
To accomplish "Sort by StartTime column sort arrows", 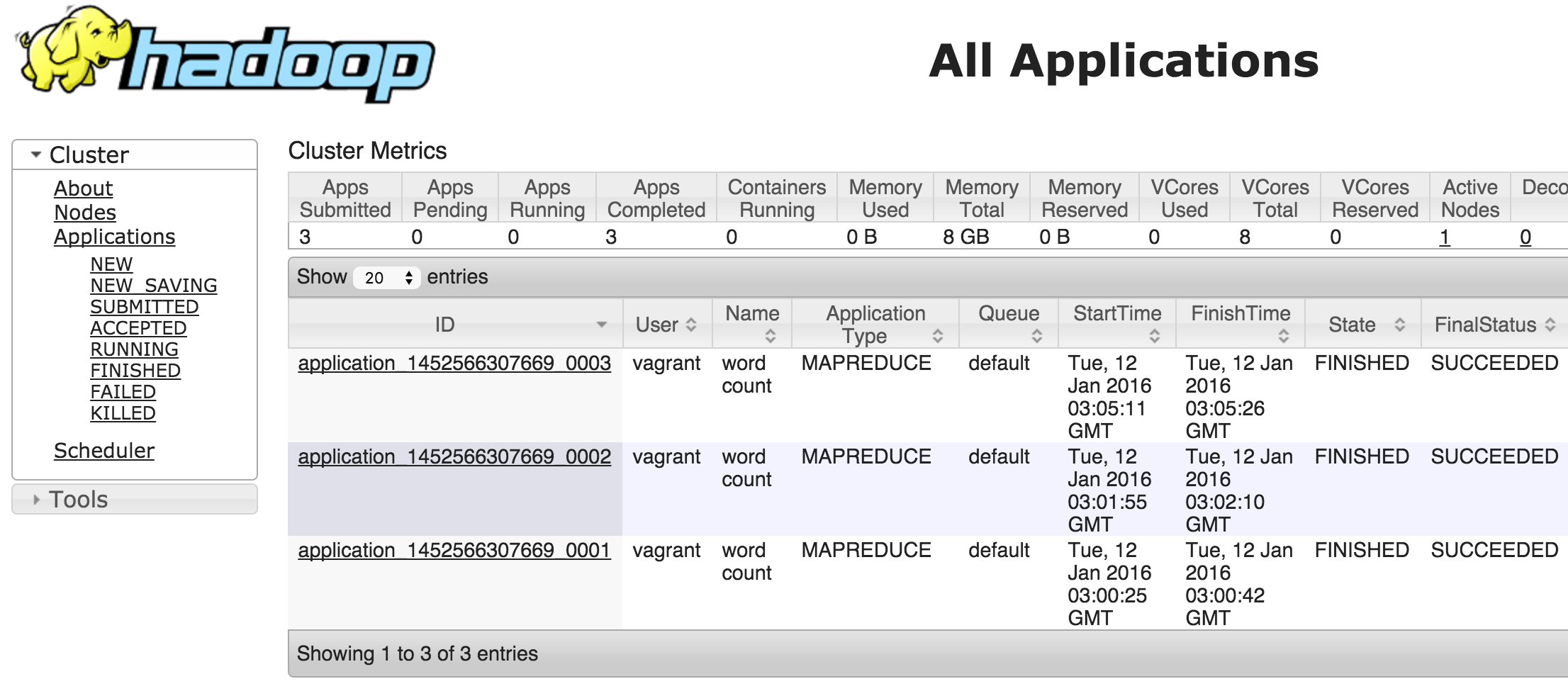I will [x=1155, y=335].
